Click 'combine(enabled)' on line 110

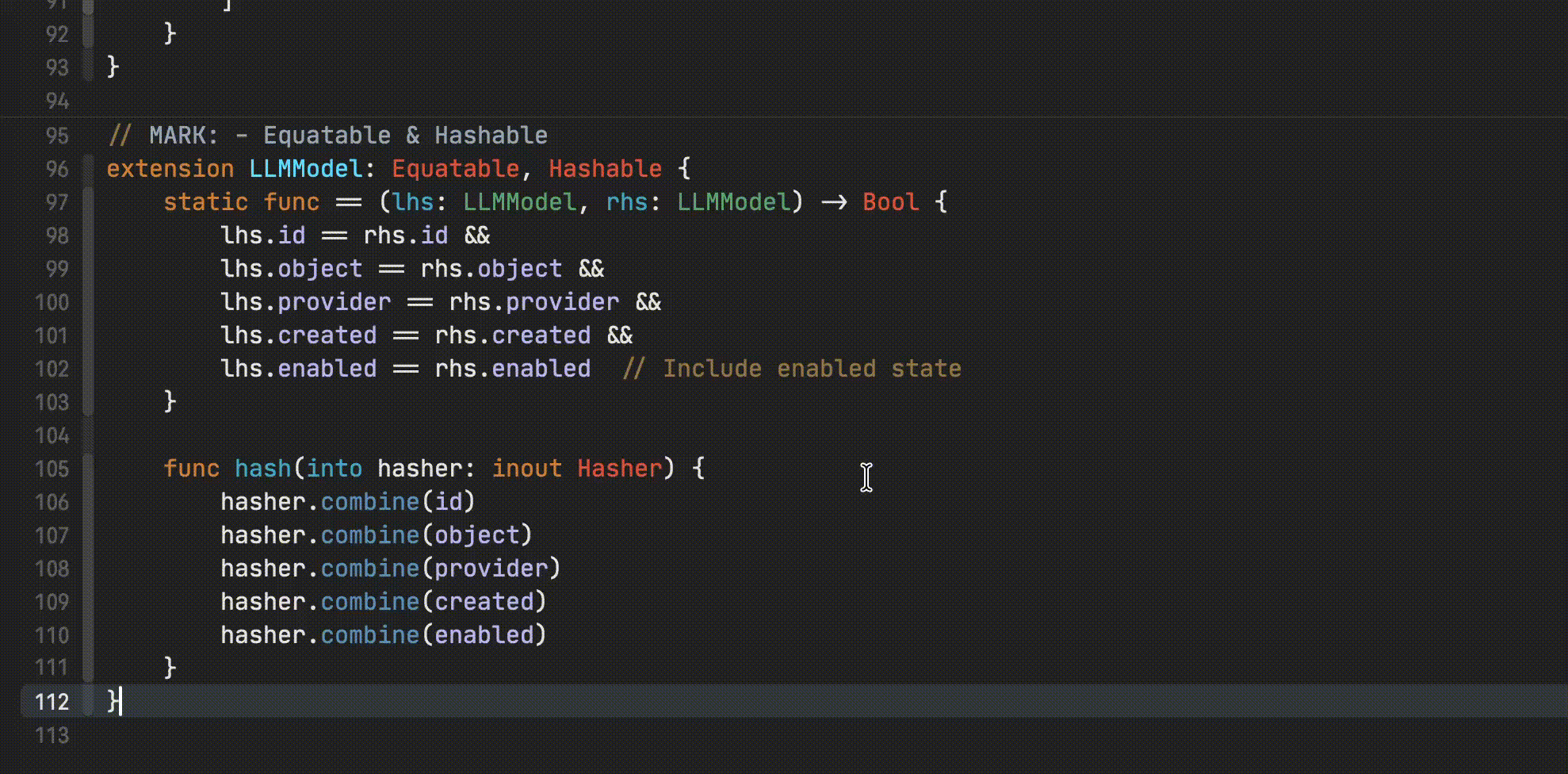[x=434, y=635]
